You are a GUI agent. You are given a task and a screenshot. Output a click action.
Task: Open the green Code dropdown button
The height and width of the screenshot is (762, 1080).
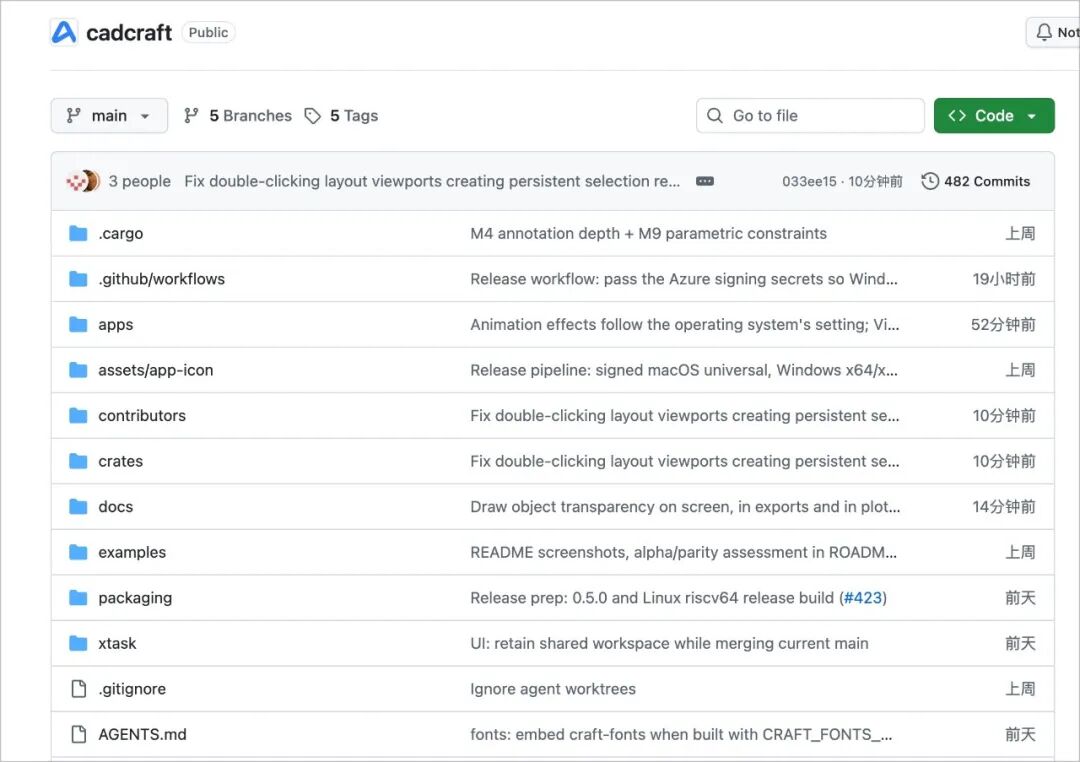click(994, 116)
